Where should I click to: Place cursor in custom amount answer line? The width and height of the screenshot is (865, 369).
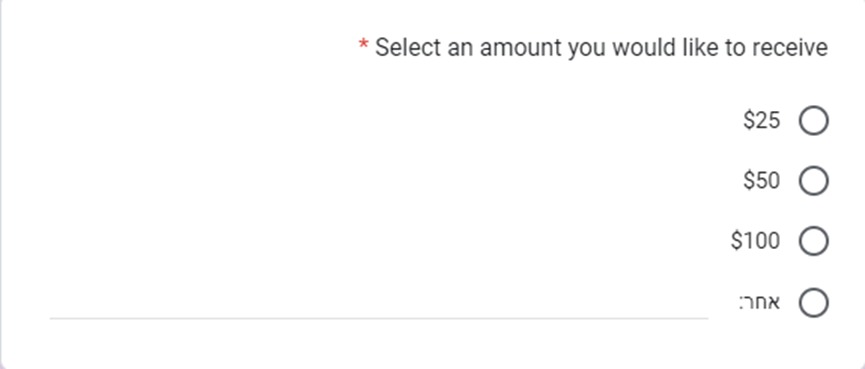click(379, 303)
